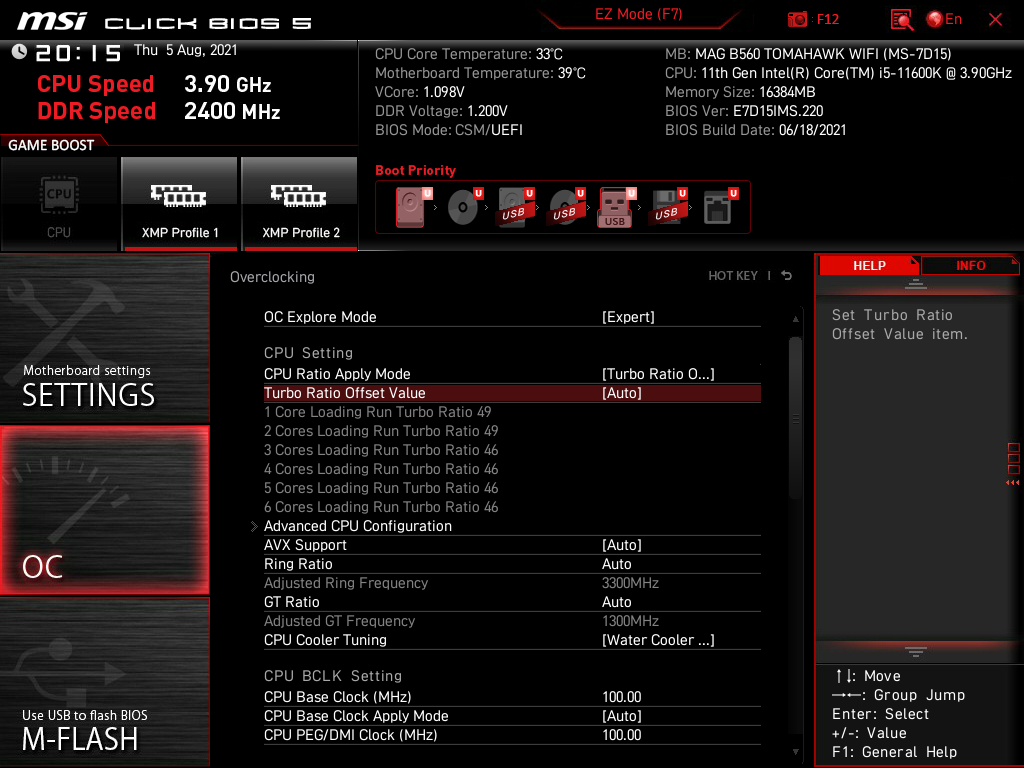1024x768 pixels.
Task: Select the optical drive boot device icon
Action: [465, 207]
